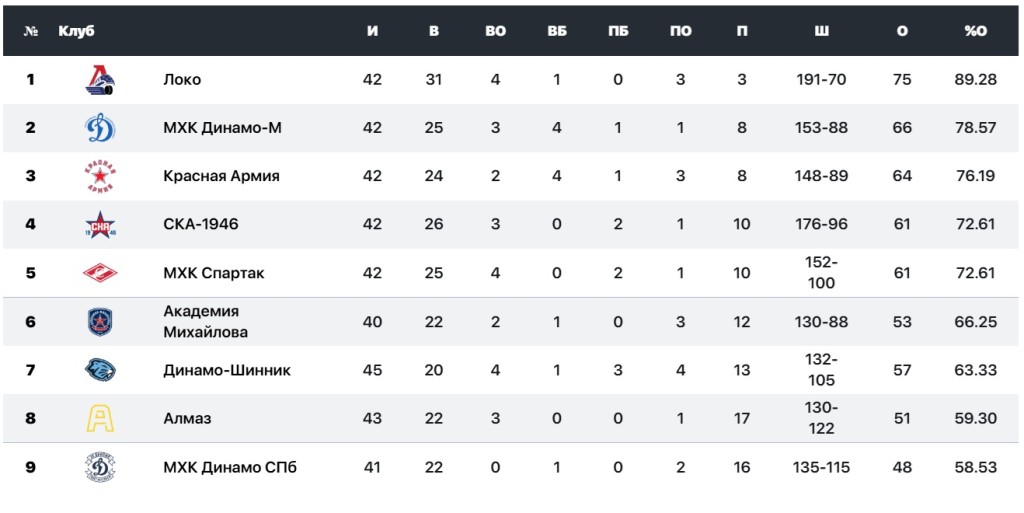Click the Красная Армия star logo

coord(101,176)
